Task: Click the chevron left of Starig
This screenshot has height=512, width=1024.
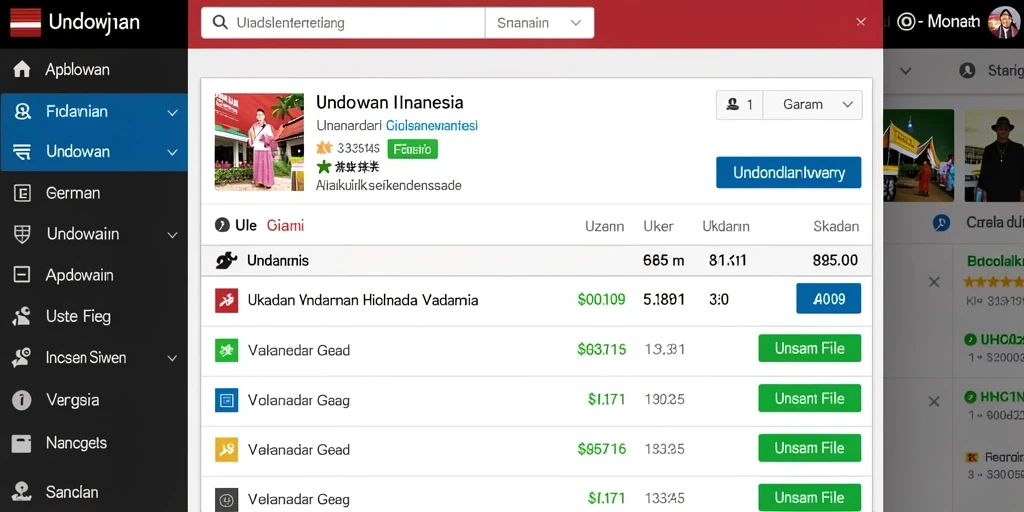Action: click(906, 70)
